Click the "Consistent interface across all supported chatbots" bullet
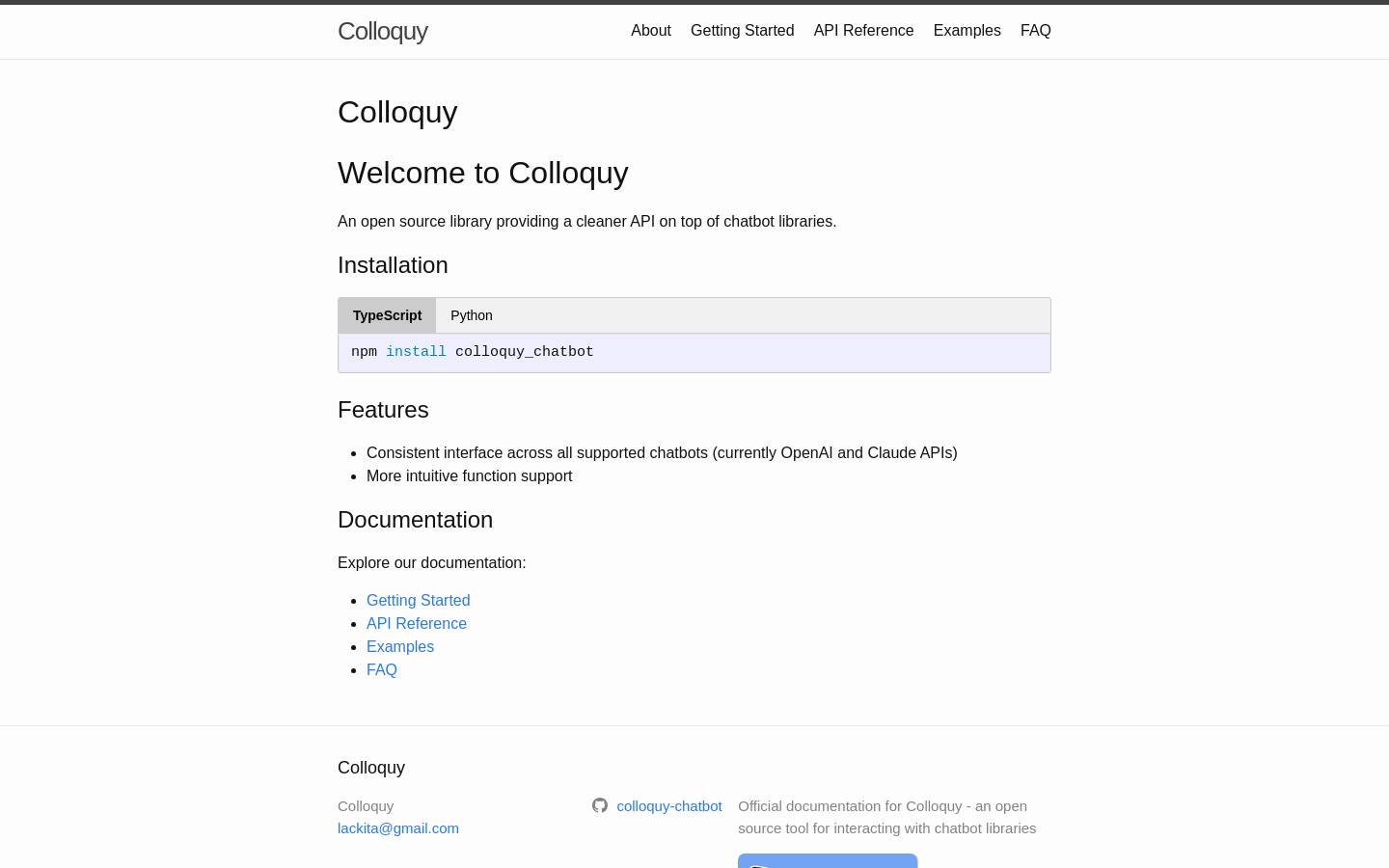The image size is (1389, 868). [x=662, y=452]
